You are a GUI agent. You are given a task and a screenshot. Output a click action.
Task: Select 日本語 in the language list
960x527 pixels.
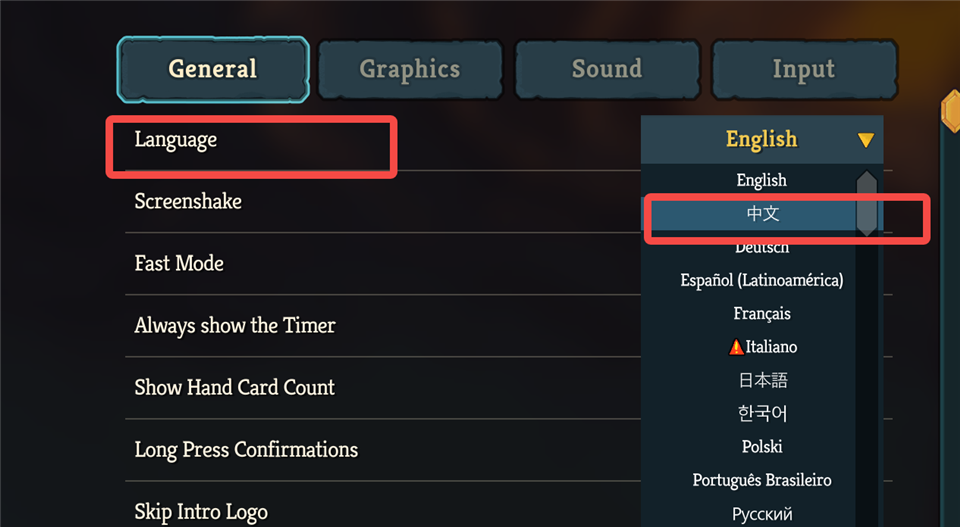762,380
